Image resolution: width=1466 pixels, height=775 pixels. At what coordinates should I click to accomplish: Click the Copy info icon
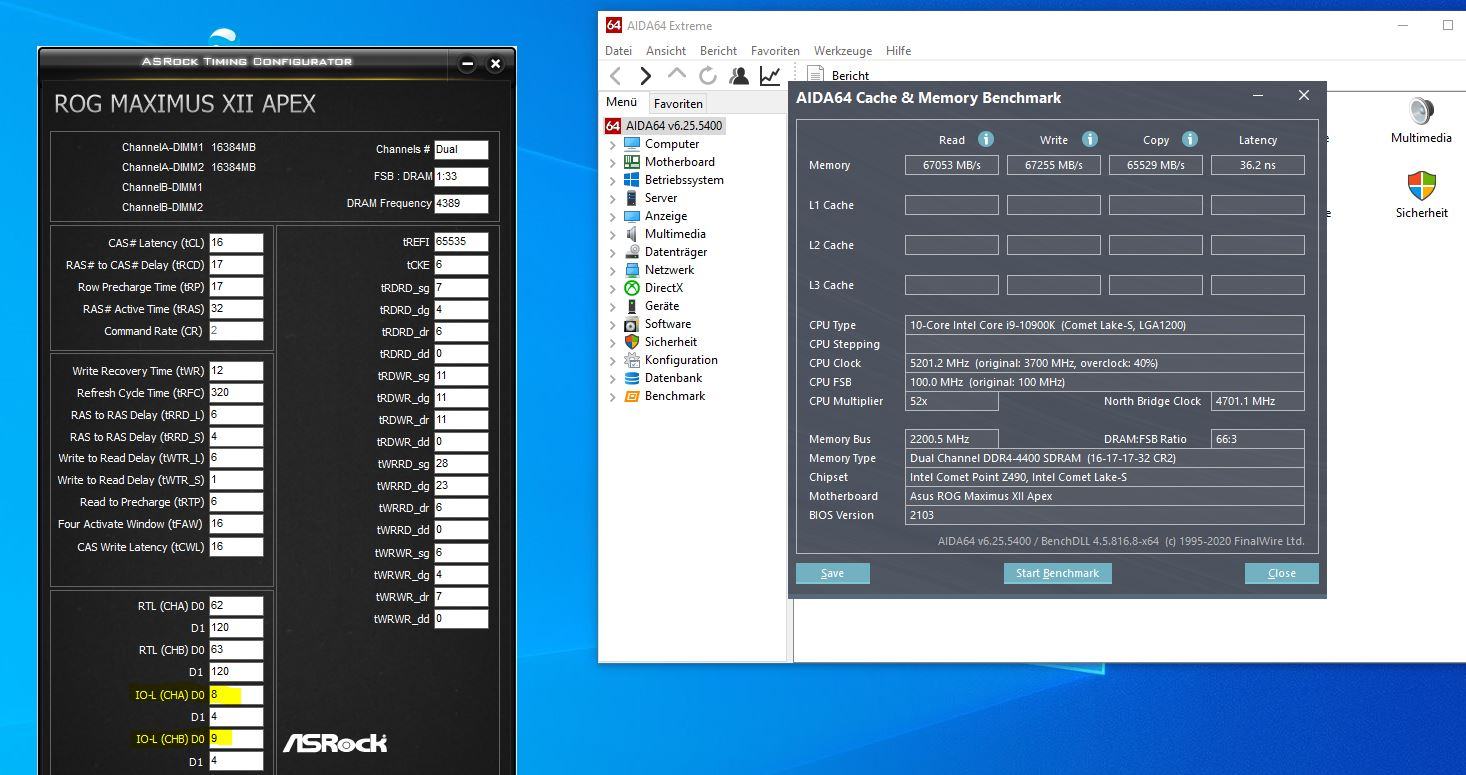point(1190,139)
